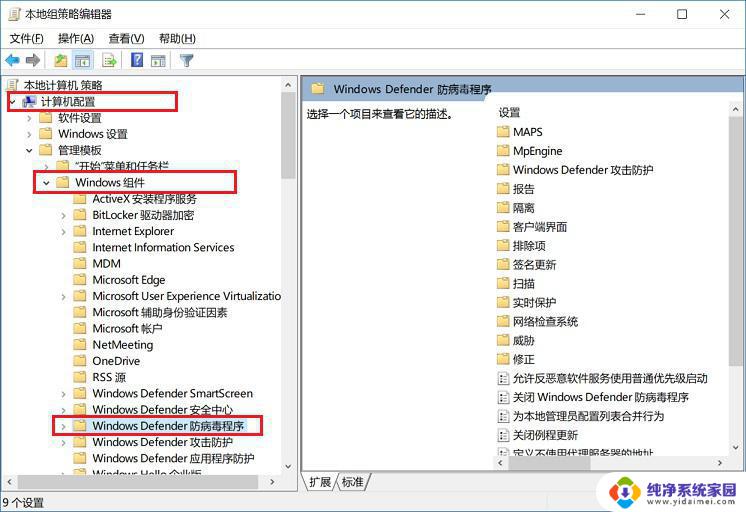Select policy 关闭 Windows Defender 防病毒程序
The height and width of the screenshot is (512, 746).
pos(601,397)
